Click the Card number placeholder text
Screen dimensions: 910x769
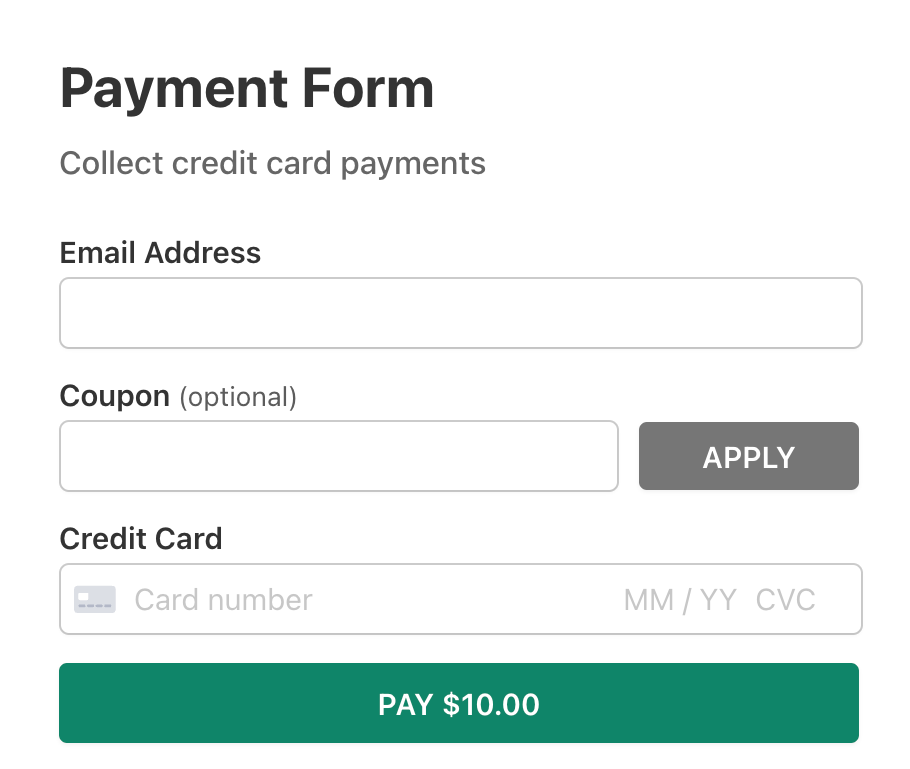222,599
